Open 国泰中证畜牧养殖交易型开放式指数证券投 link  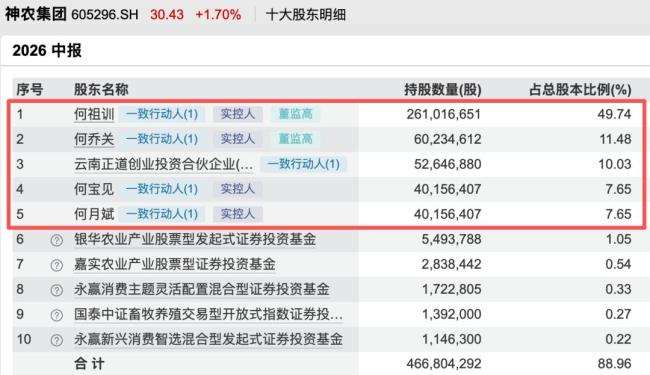(x=209, y=314)
